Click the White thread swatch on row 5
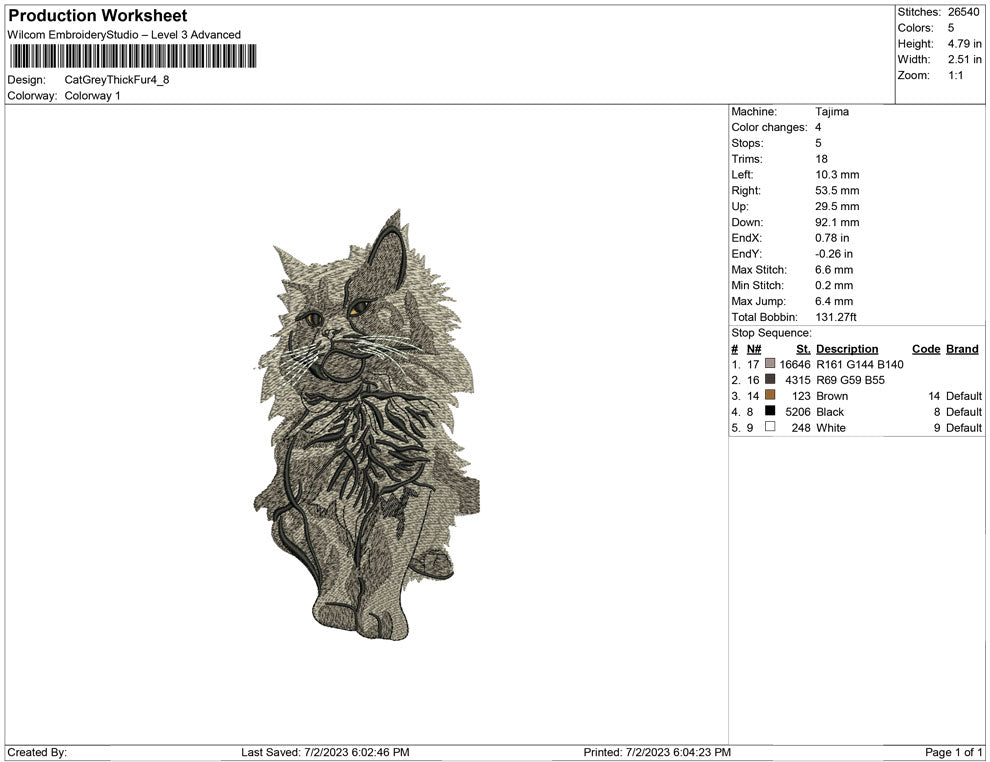The width and height of the screenshot is (990, 762). [770, 427]
